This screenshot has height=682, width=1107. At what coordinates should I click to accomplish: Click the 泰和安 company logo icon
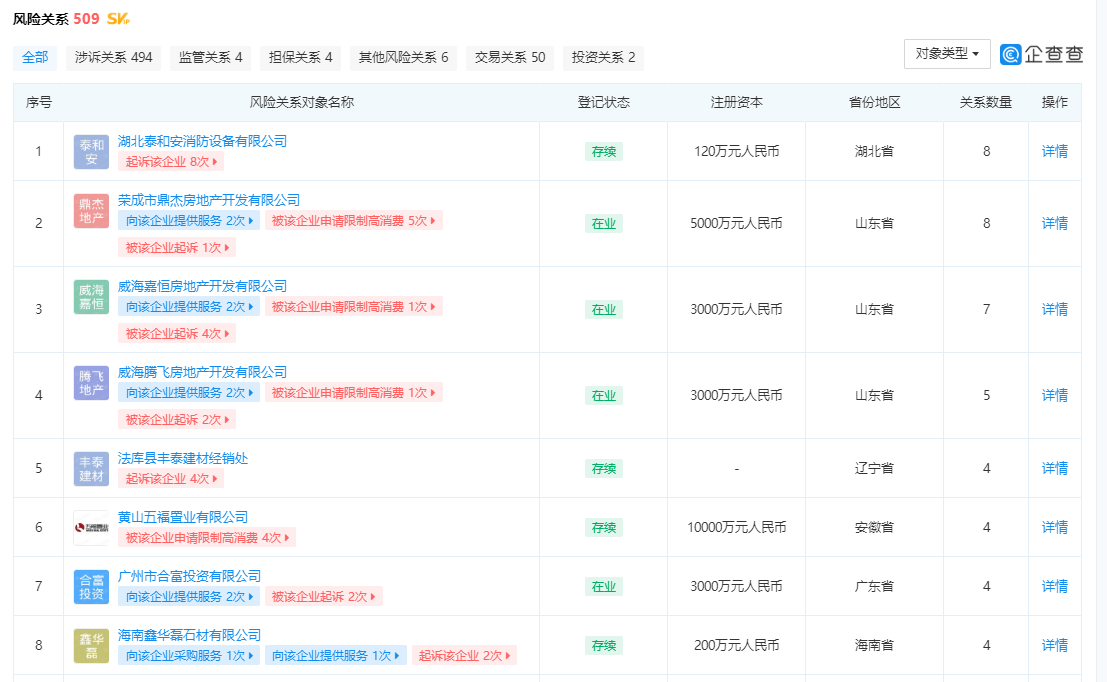tap(91, 152)
